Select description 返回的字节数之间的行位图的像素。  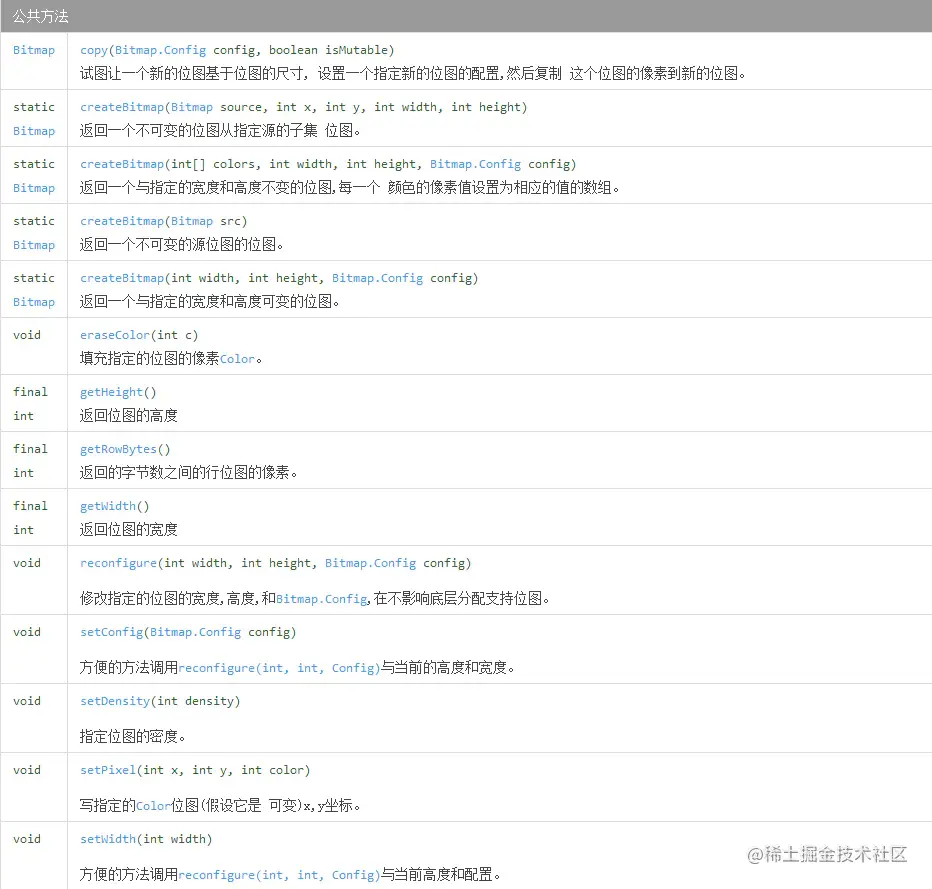tap(188, 472)
